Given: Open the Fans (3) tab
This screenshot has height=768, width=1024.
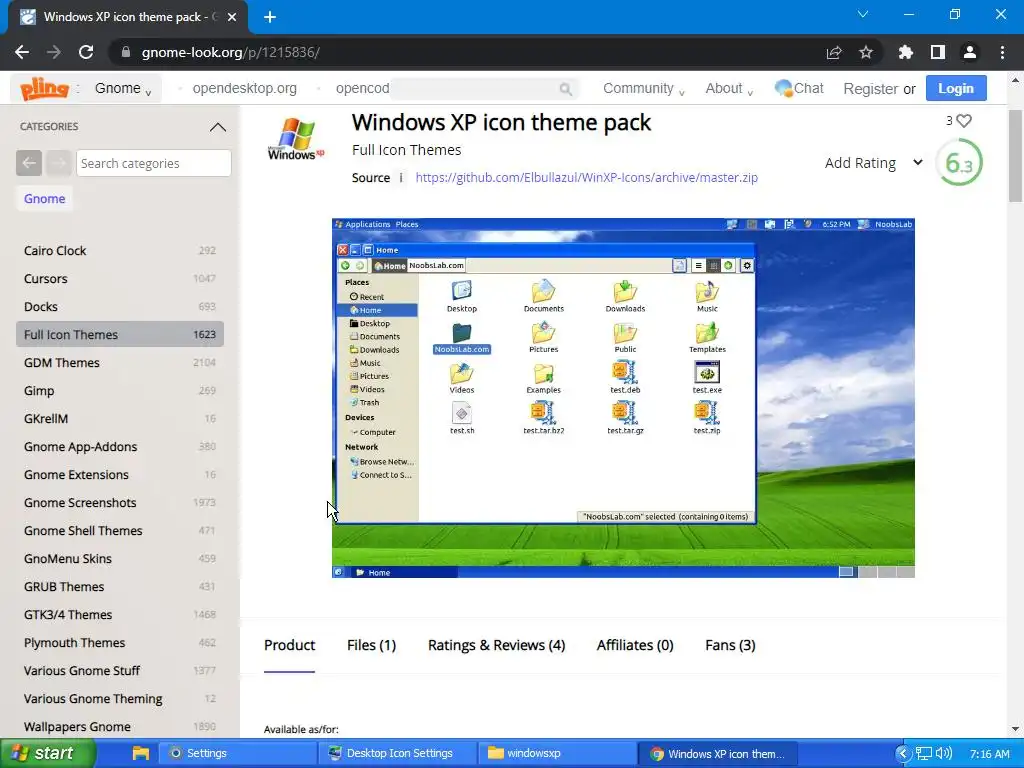Looking at the screenshot, I should [730, 645].
